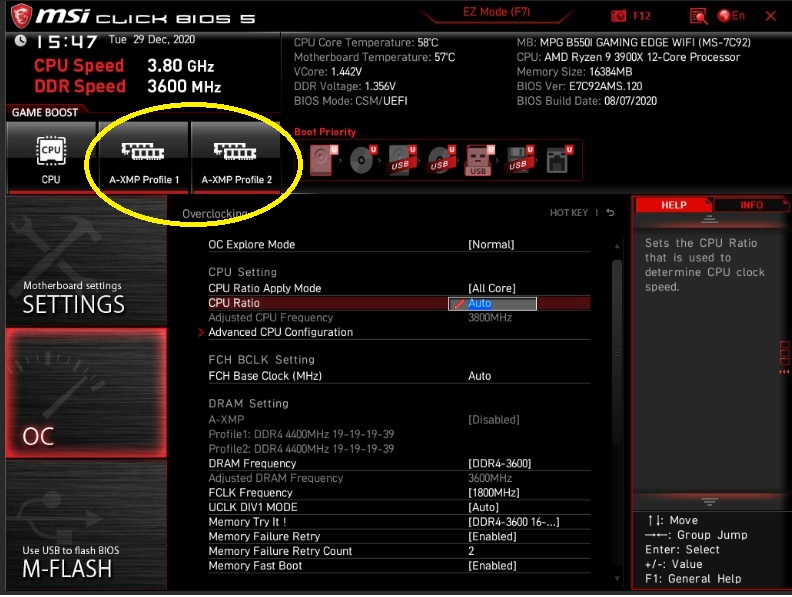Screen dimensions: 792x597
Task: Select the USB hard disk boot icon
Action: tap(402, 160)
